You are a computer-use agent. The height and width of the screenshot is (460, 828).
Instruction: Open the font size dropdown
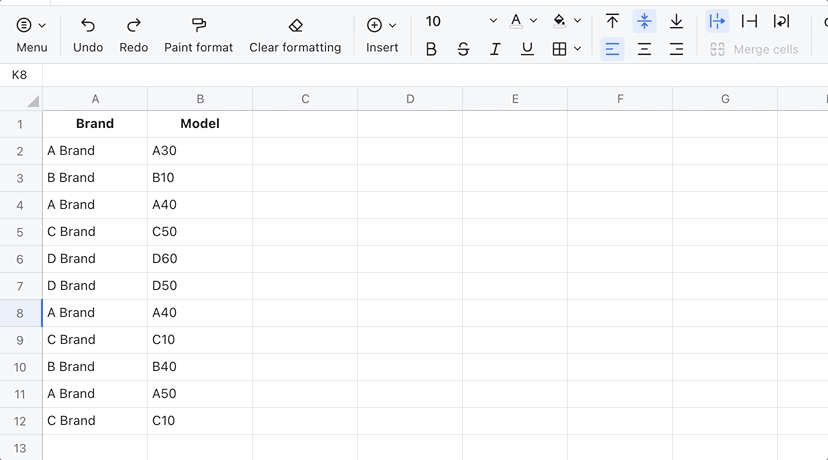(x=493, y=21)
